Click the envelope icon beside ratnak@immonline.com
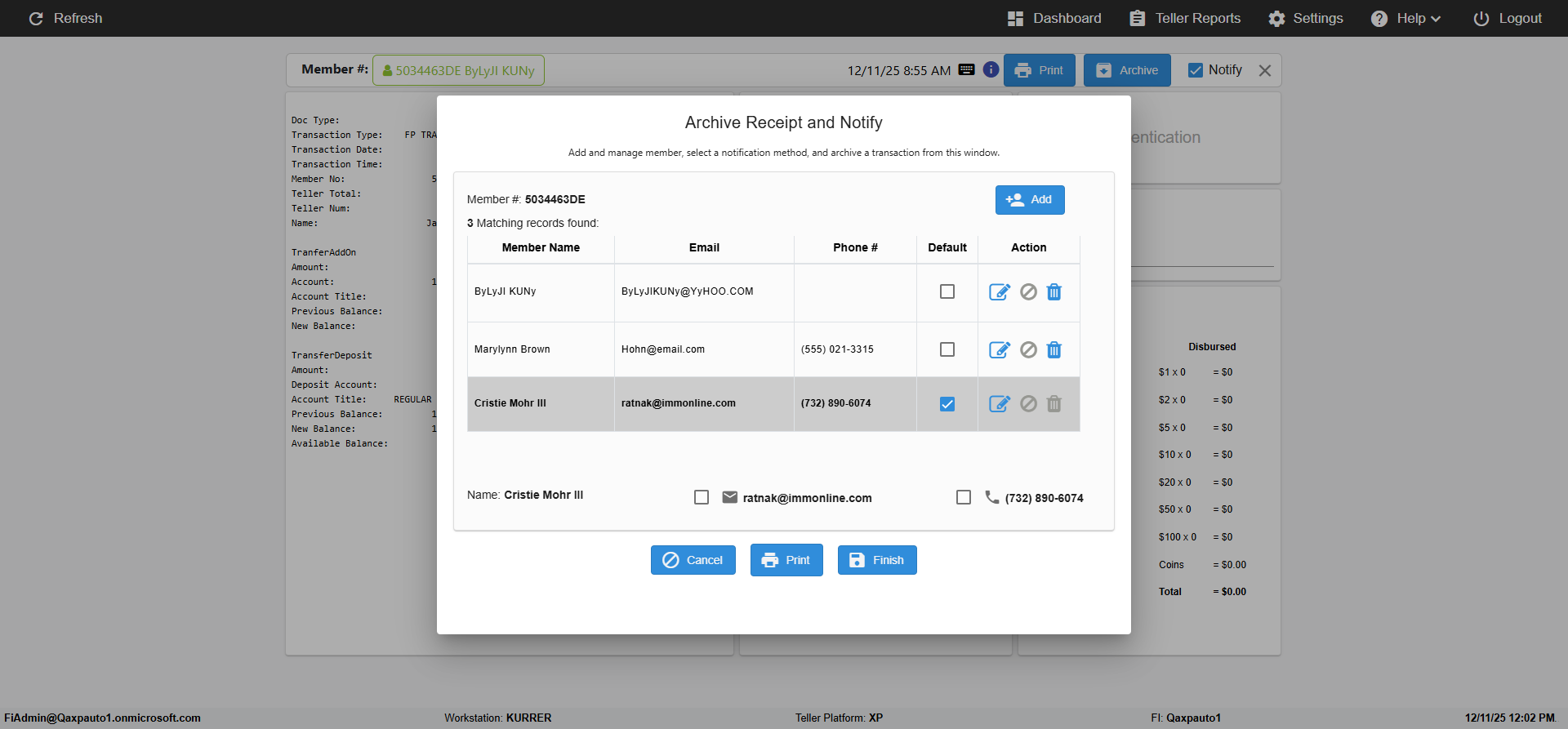The image size is (1568, 729). pyautogui.click(x=730, y=497)
